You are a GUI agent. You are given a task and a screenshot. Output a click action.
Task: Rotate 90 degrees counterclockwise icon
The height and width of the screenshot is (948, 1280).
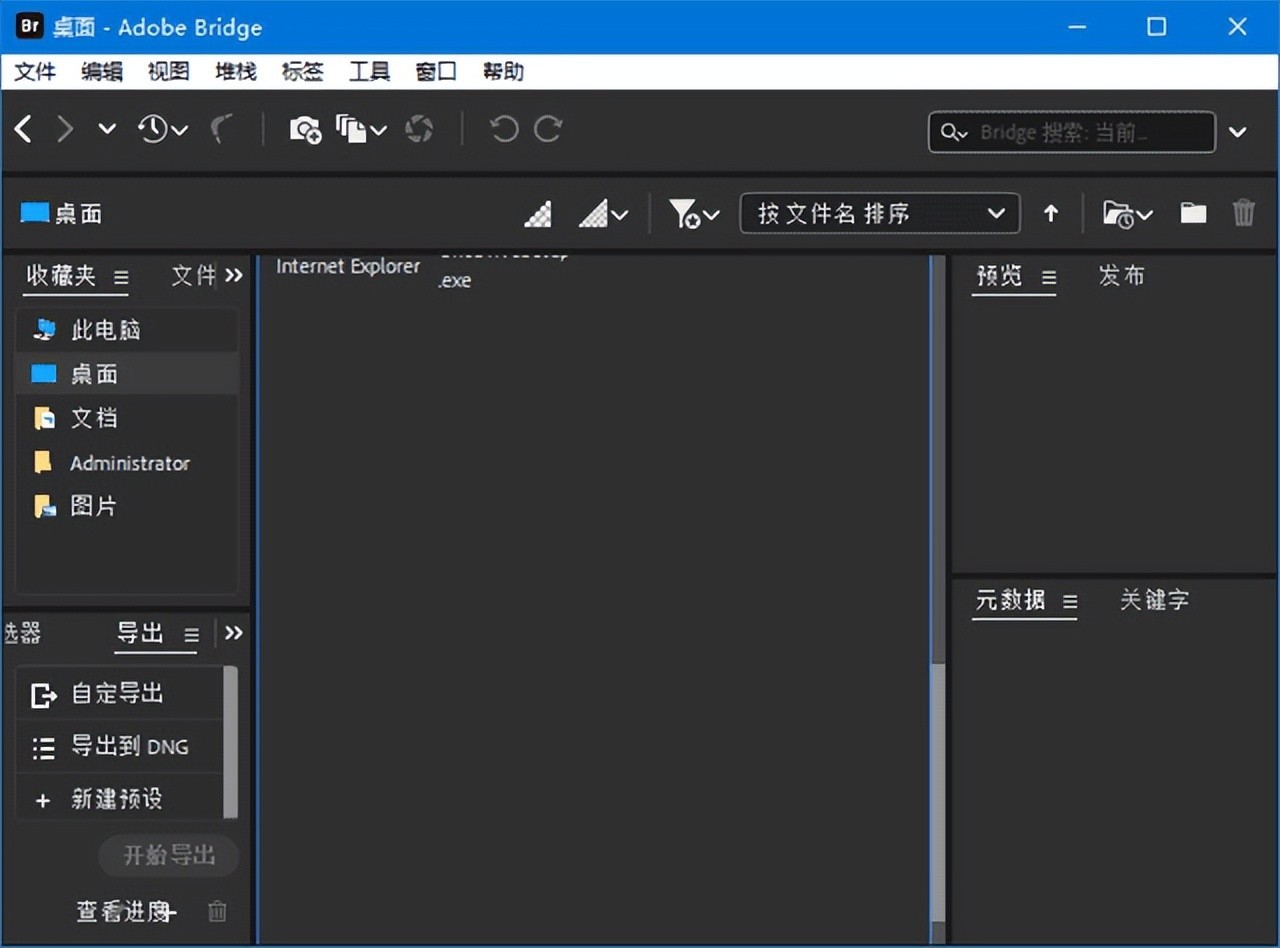[504, 129]
